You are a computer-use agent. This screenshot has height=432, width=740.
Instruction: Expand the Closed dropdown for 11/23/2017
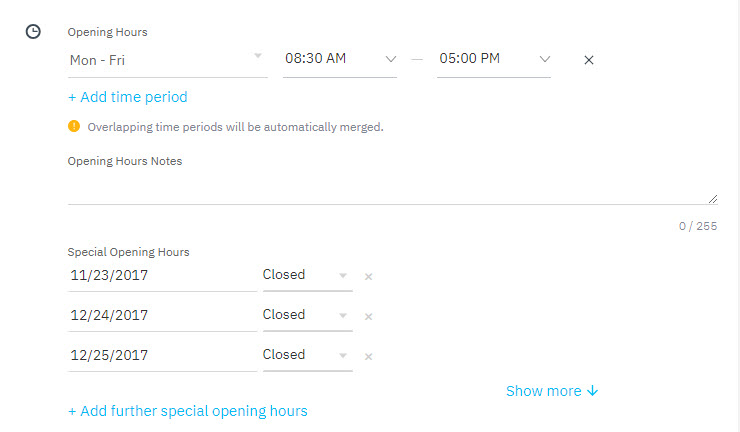point(308,275)
